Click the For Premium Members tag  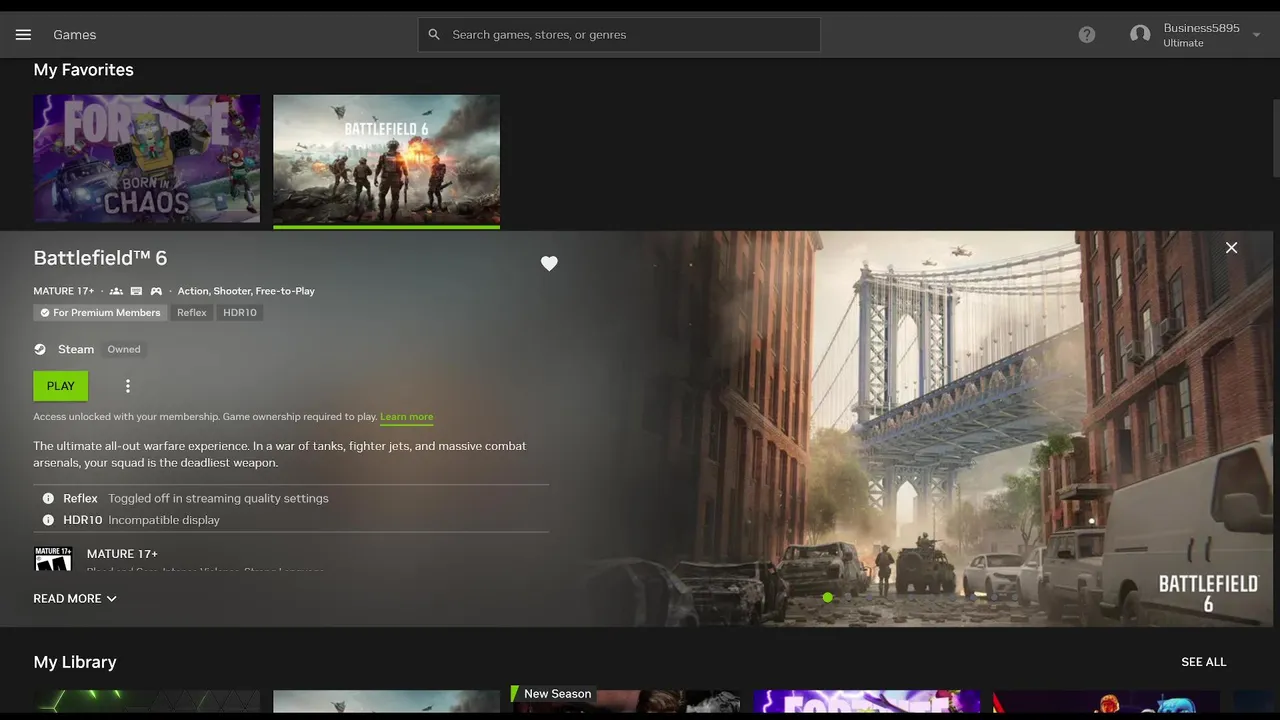100,313
